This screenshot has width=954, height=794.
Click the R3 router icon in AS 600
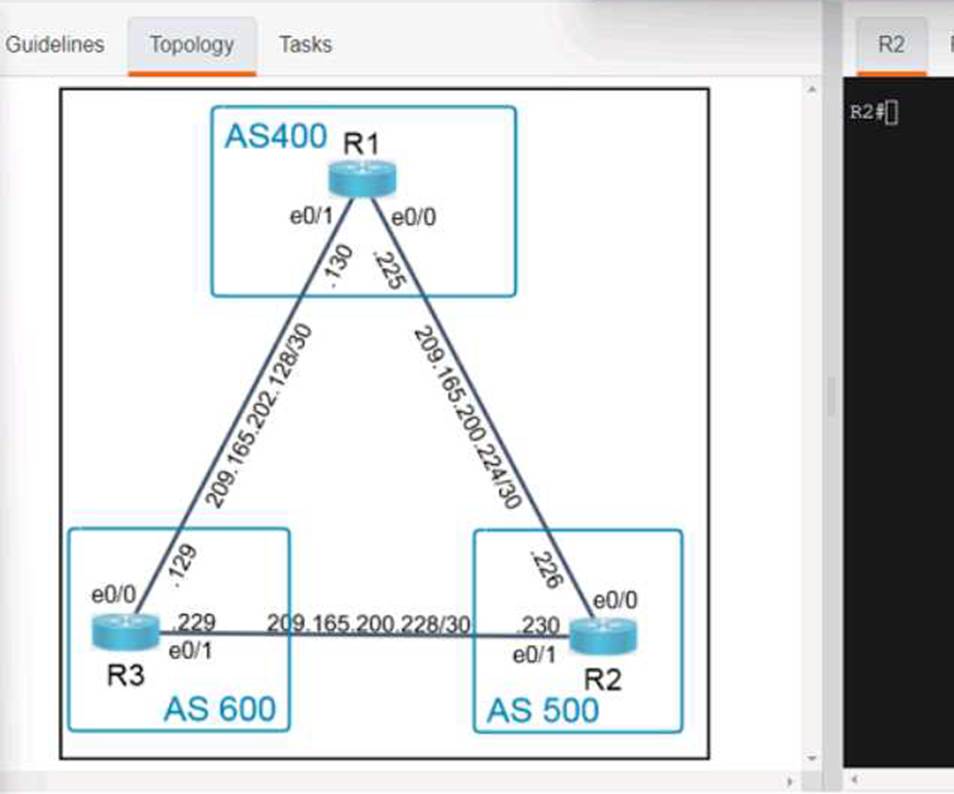[x=126, y=632]
